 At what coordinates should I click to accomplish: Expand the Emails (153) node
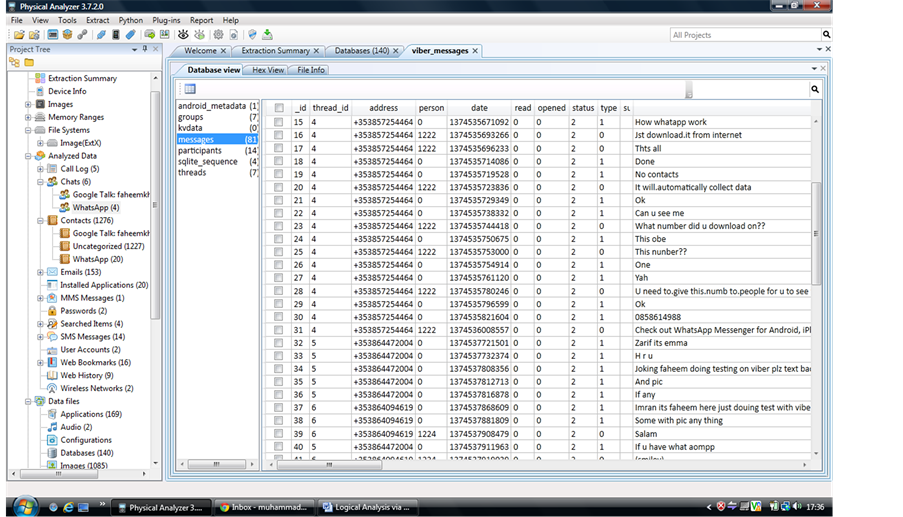(x=40, y=272)
